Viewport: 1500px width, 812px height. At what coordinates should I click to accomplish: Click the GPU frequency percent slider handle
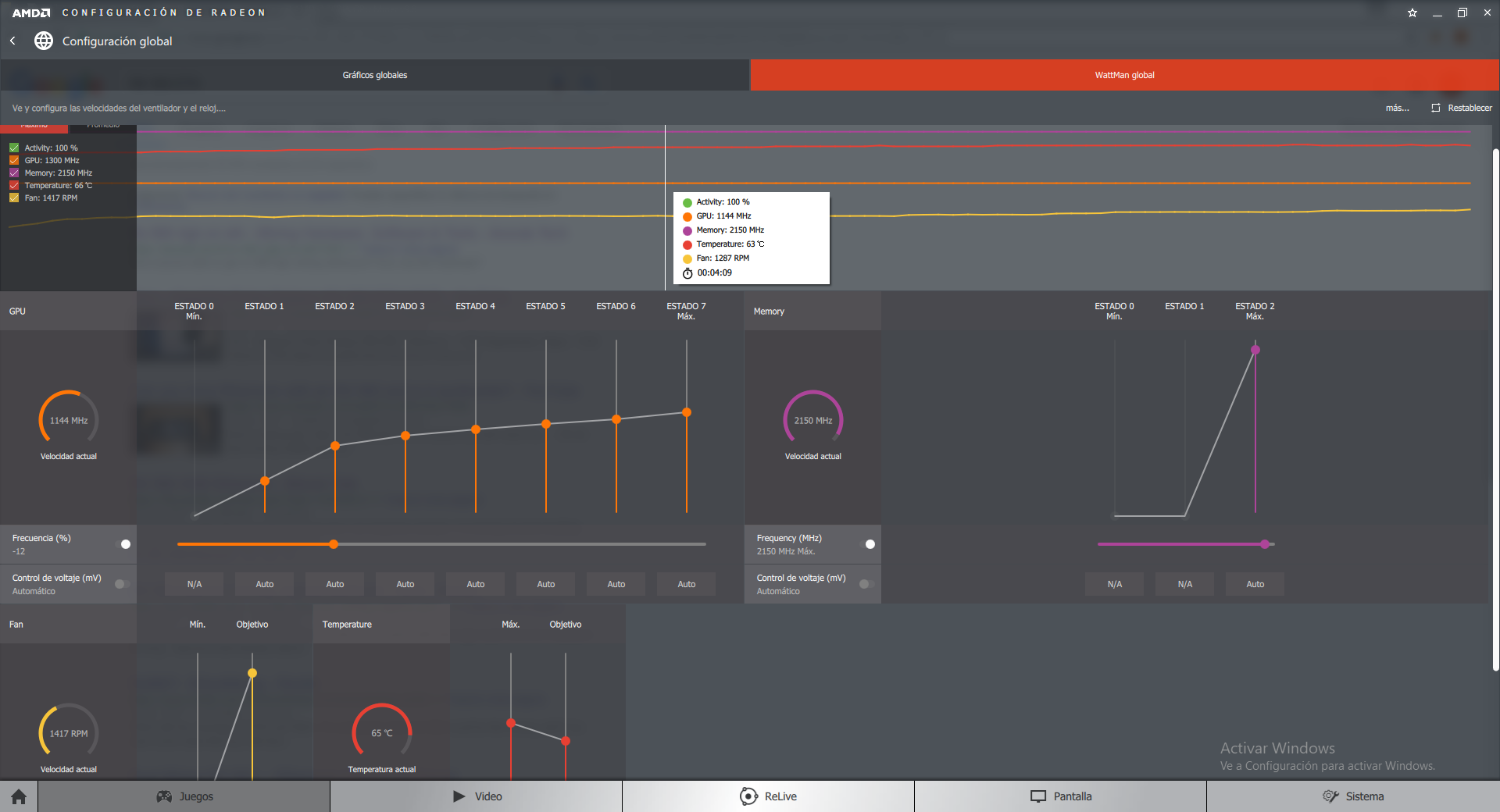[x=334, y=544]
